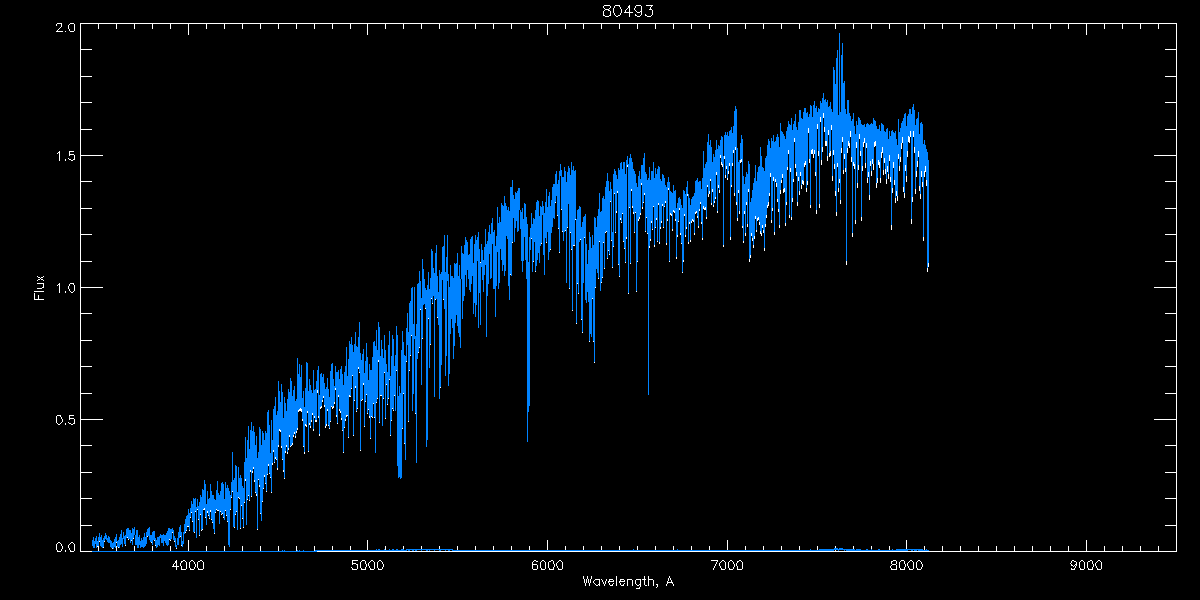Click the spectrum's blue starting edge near 3500
Screen dimensions: 1200x600
tap(94, 543)
